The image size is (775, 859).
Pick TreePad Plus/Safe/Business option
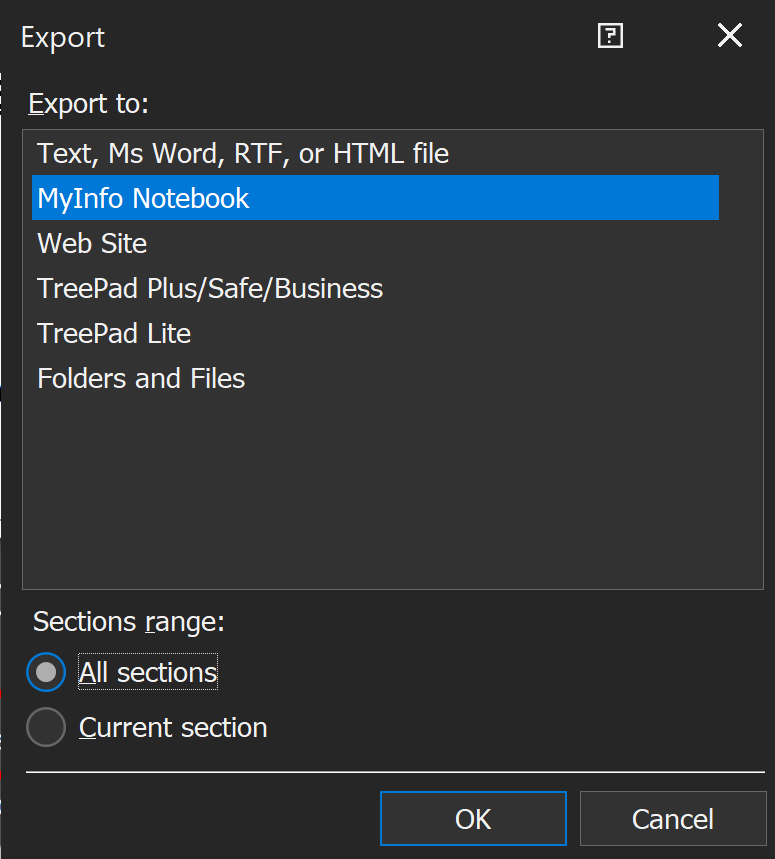tap(210, 288)
